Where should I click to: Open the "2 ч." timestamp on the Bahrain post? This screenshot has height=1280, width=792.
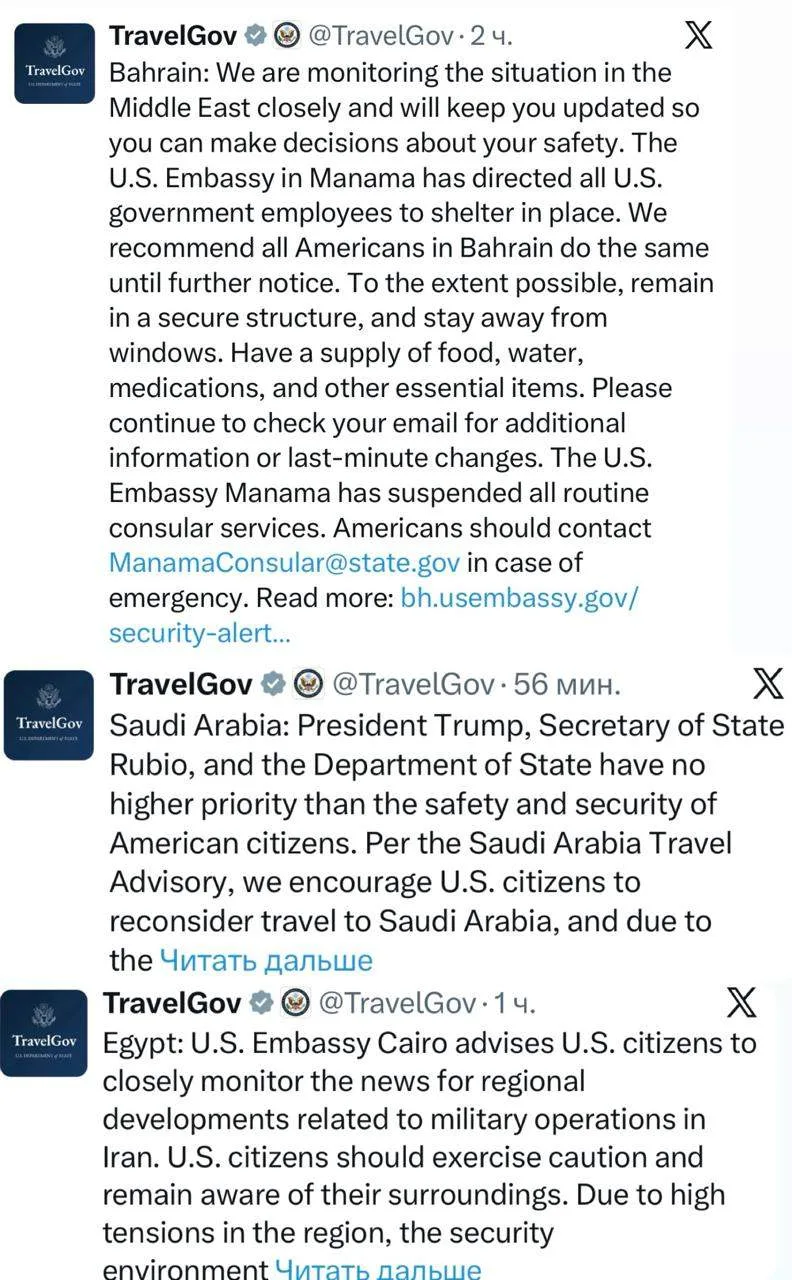tap(491, 37)
